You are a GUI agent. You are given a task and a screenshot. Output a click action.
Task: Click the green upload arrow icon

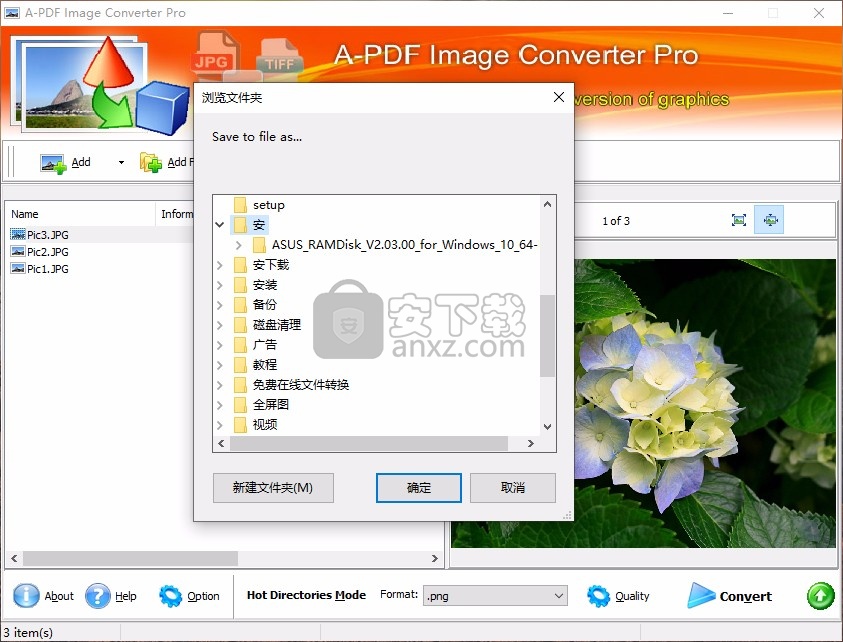click(820, 596)
